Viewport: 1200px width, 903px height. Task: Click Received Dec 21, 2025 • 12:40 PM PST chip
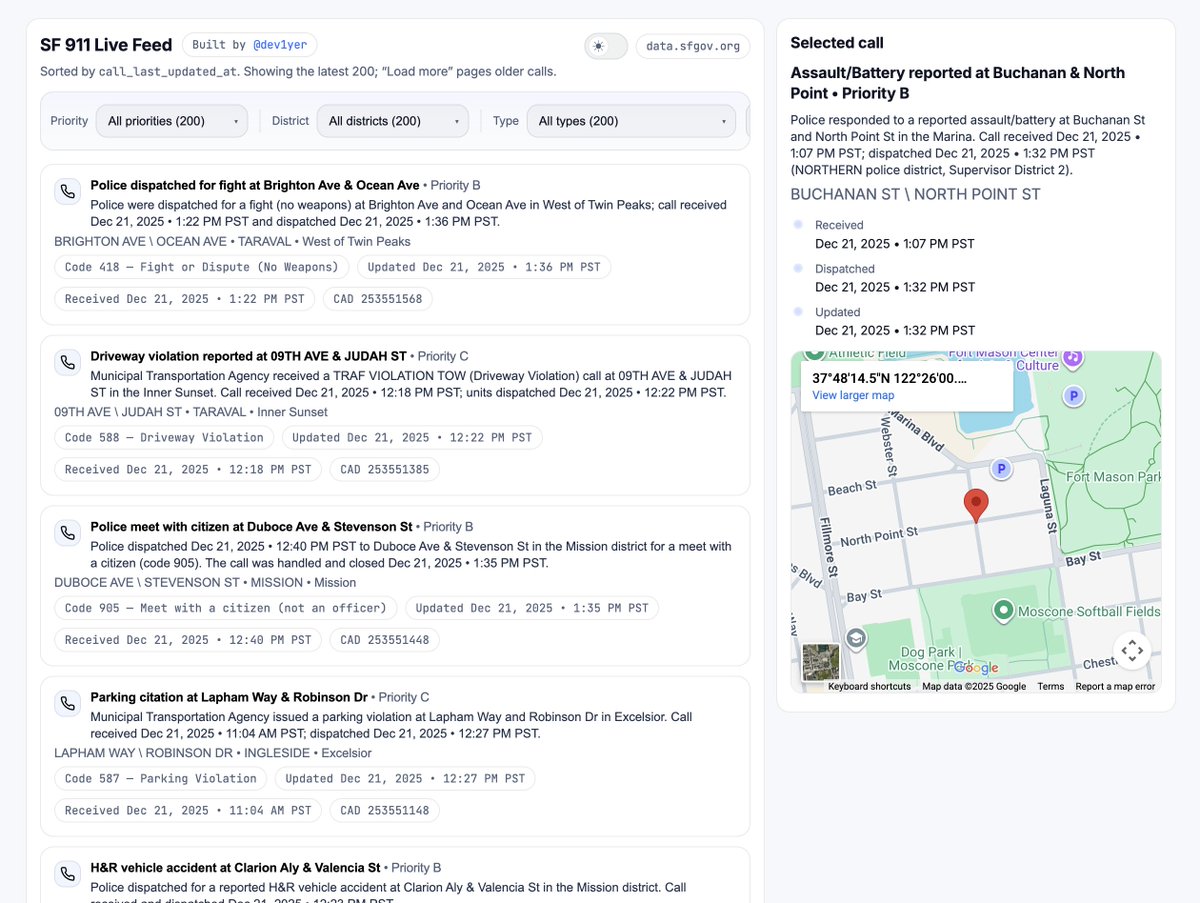(x=188, y=640)
